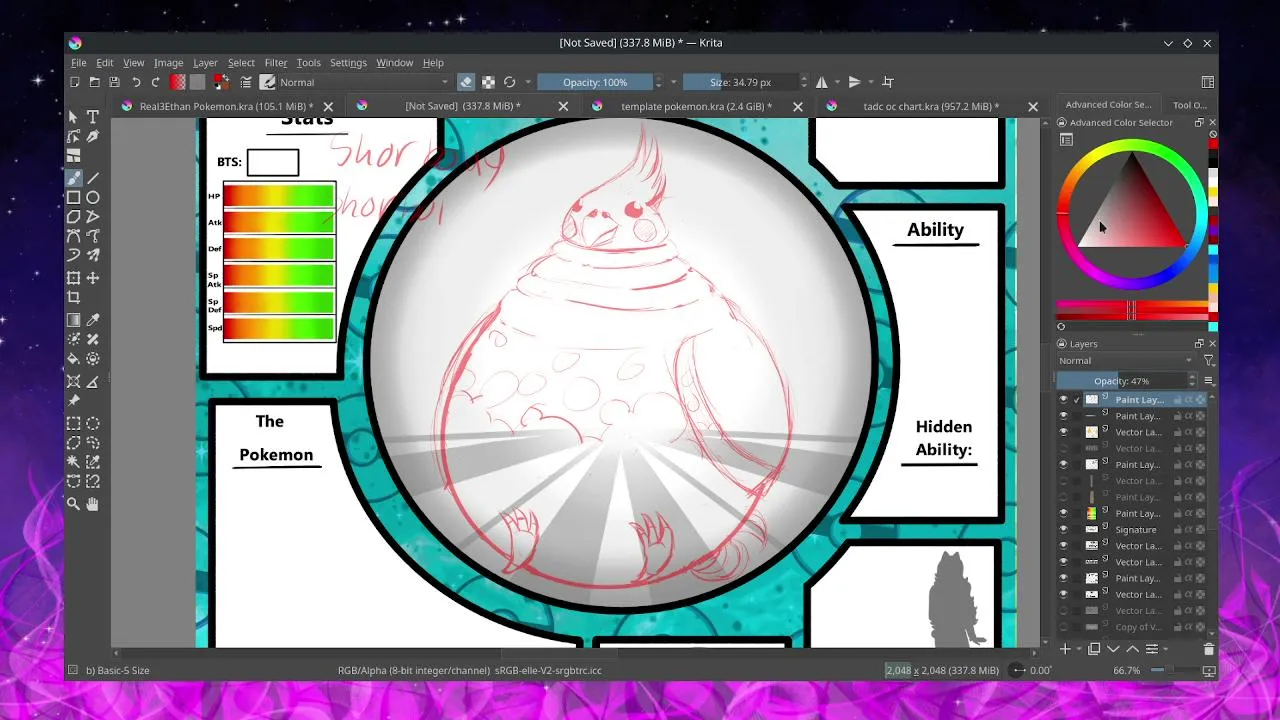Delete the selected layer with trash button
The image size is (1280, 720).
coord(1208,650)
